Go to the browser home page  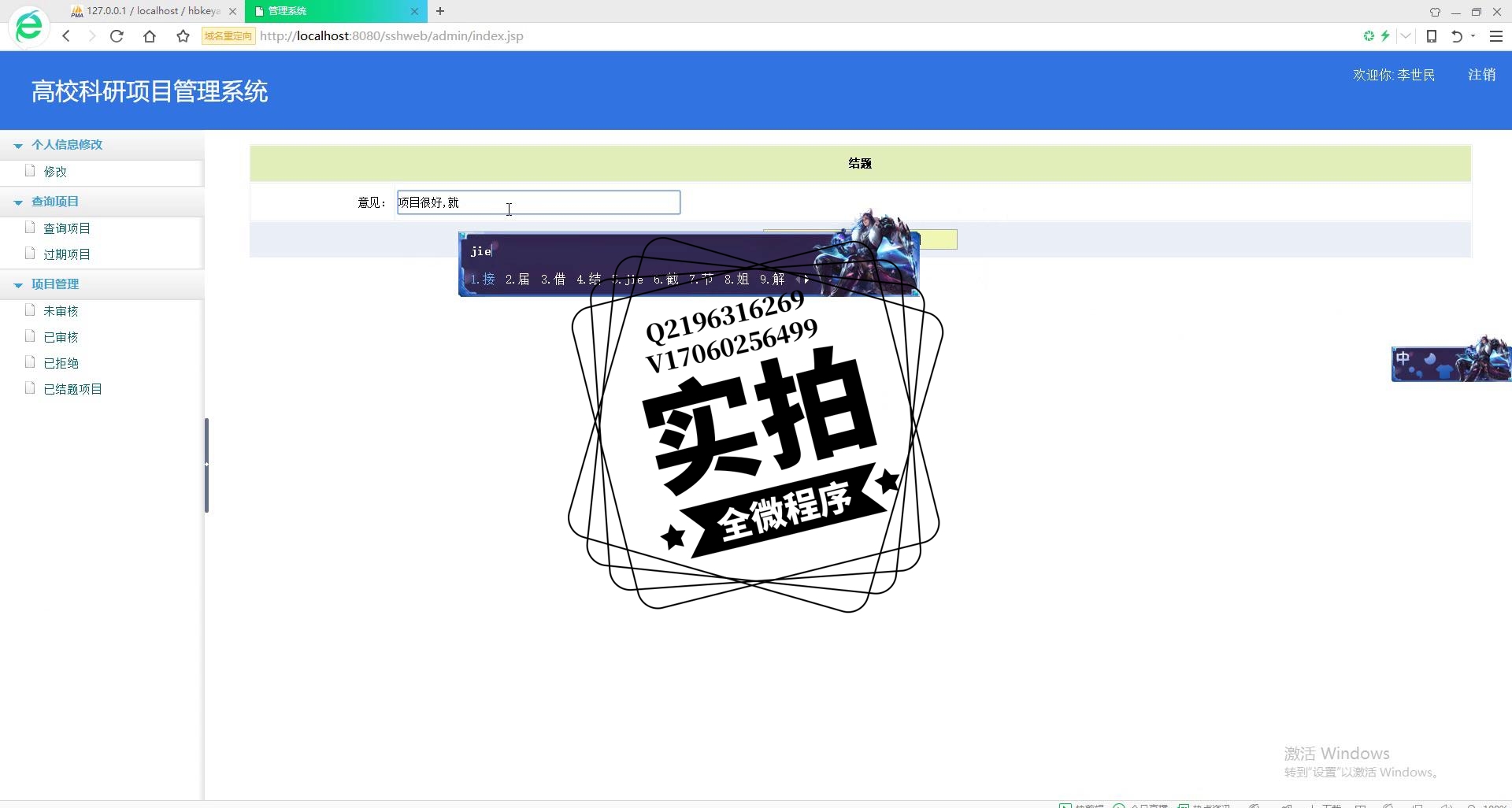[x=150, y=36]
